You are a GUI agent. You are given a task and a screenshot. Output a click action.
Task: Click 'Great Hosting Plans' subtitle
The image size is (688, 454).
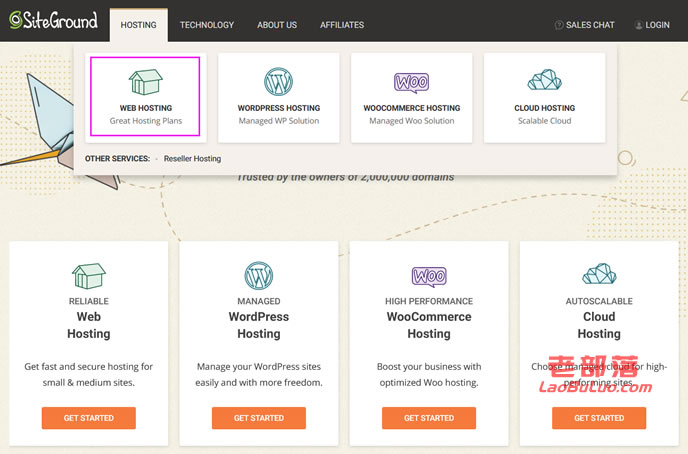pos(146,121)
